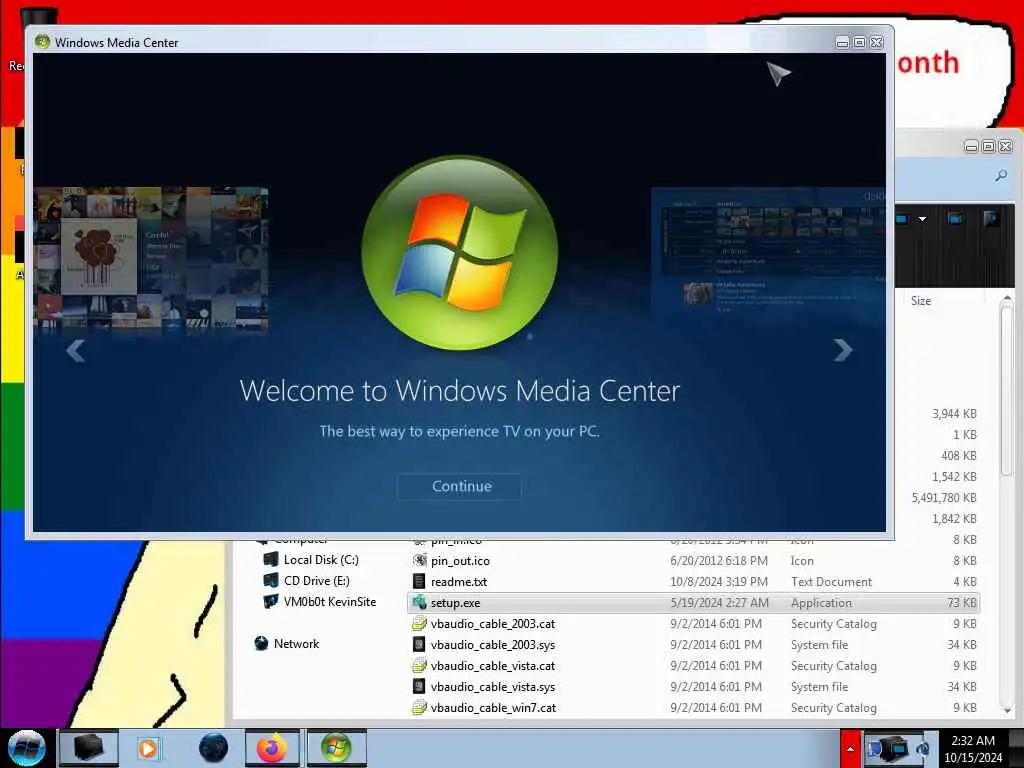Open Explorer change view dropdown arrow
The height and width of the screenshot is (768, 1024).
pyautogui.click(x=922, y=219)
